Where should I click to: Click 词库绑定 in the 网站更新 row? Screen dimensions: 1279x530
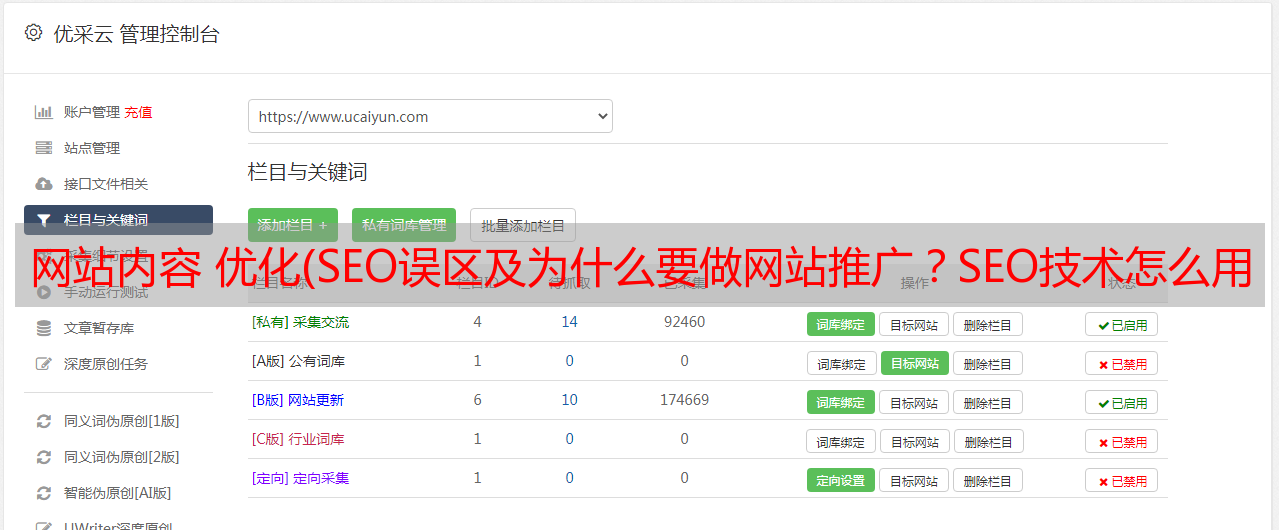(840, 402)
